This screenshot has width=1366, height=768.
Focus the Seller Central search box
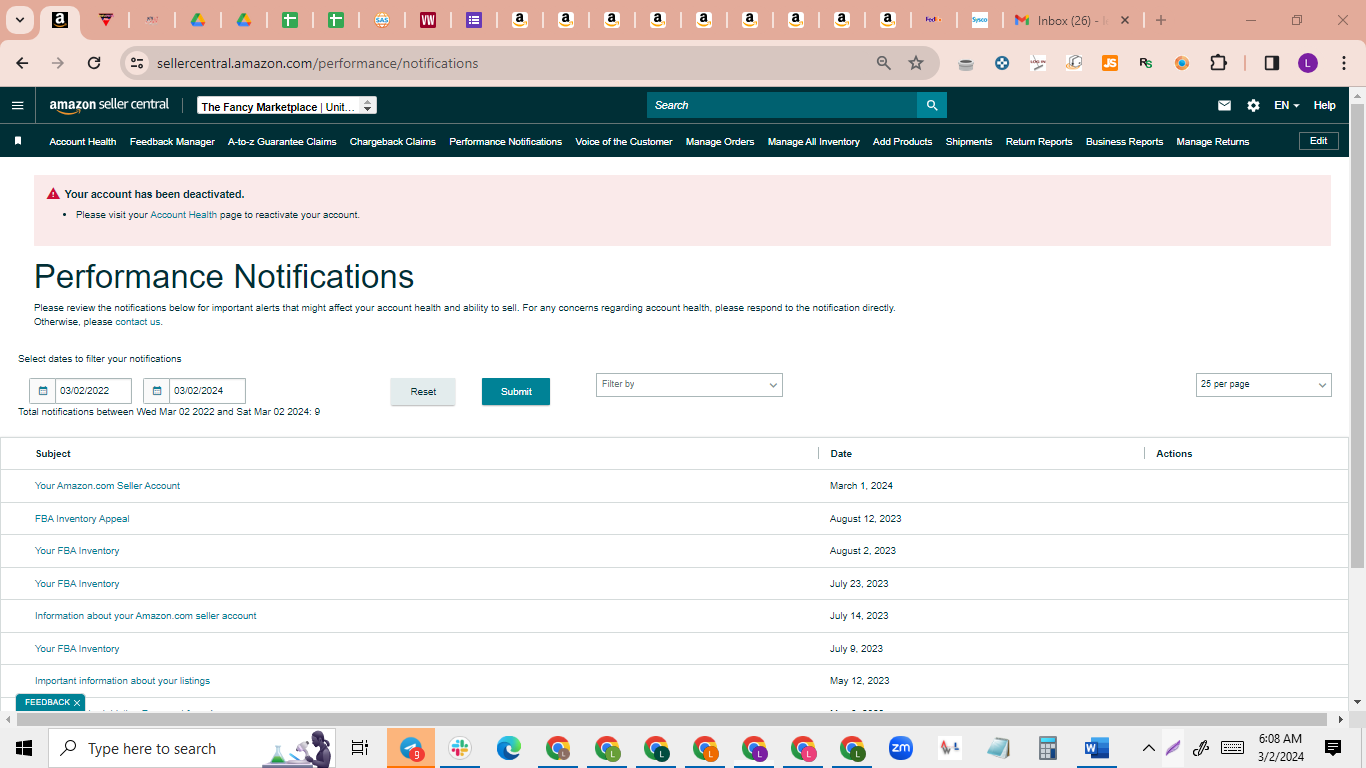782,105
